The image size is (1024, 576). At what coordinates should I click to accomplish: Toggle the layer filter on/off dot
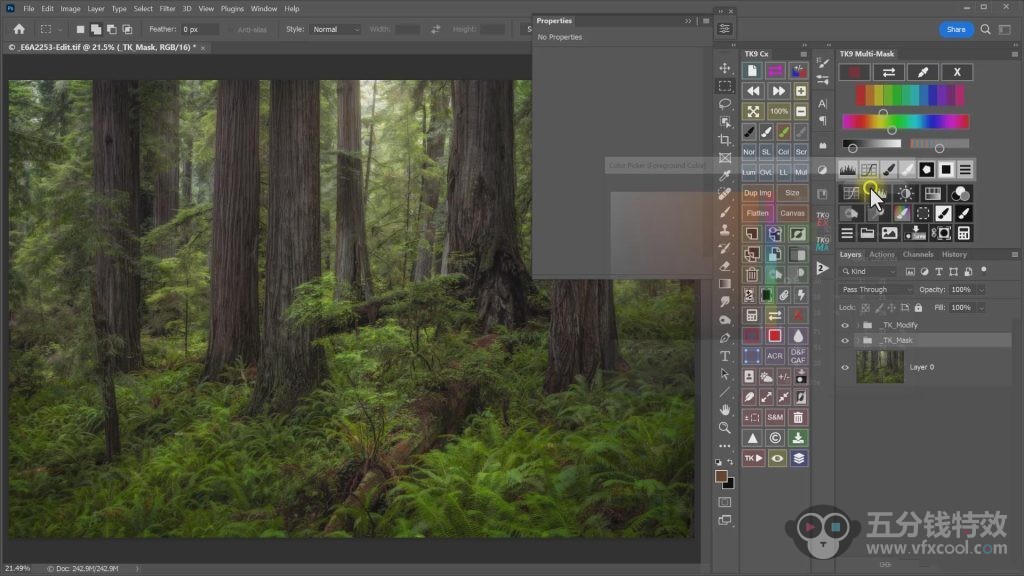coord(984,270)
